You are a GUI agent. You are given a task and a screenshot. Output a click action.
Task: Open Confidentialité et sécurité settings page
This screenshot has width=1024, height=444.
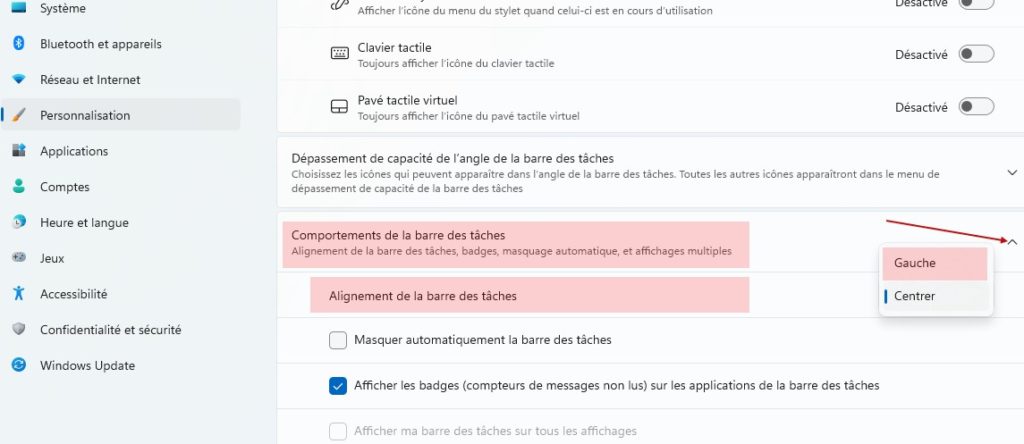pos(110,330)
